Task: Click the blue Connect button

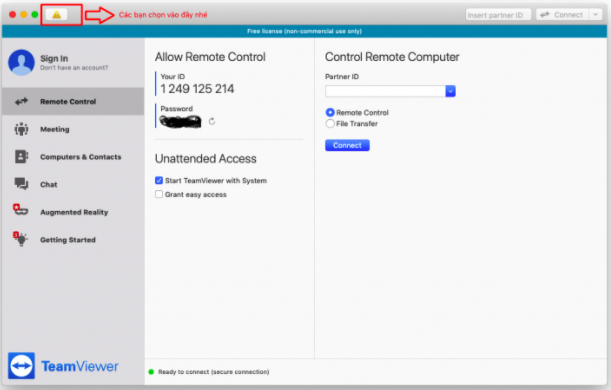Action: (x=347, y=145)
